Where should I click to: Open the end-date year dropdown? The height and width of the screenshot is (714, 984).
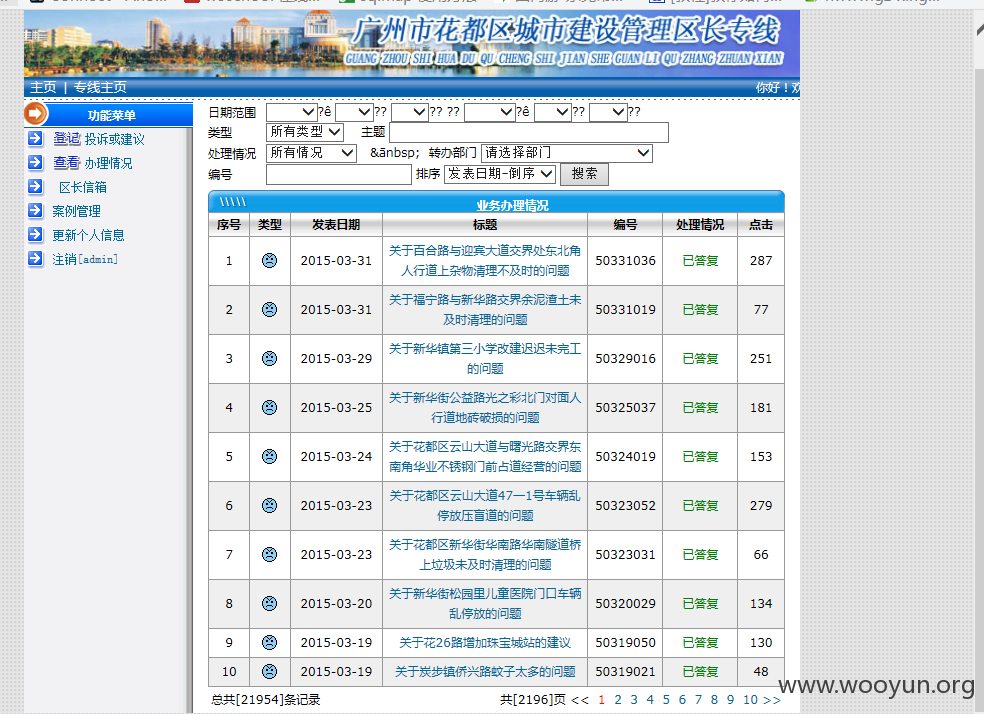coord(490,112)
